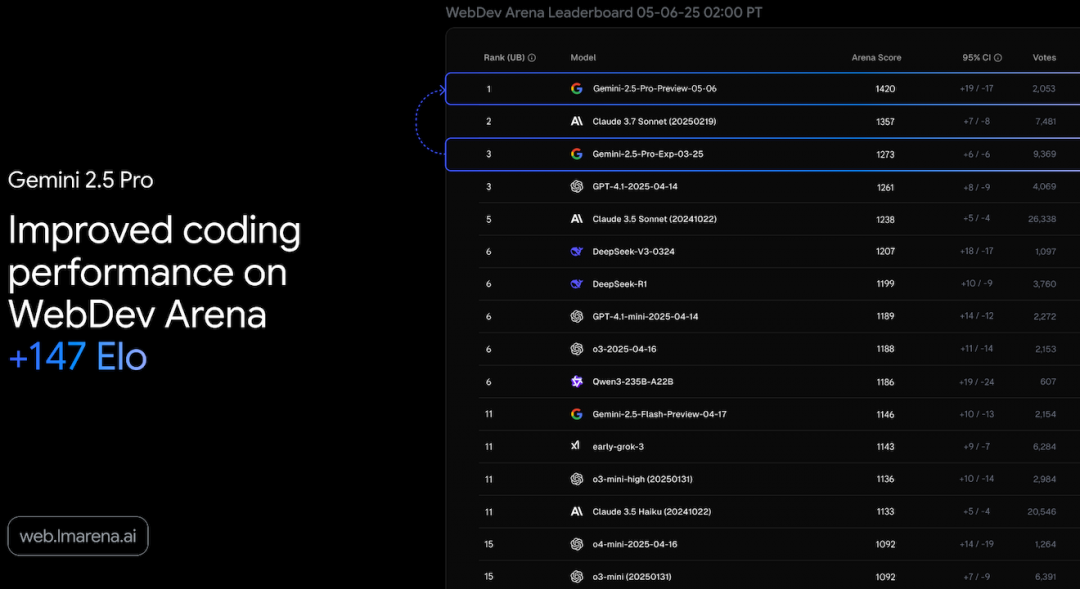The image size is (1080, 589).
Task: Click the Anthropic logo beside Claude 3.5 Sonnet
Action: click(x=577, y=219)
